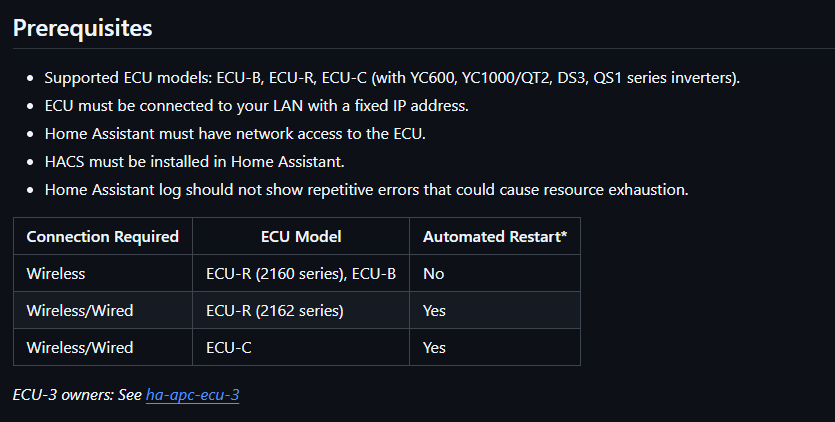Screen dimensions: 835x422
Task: Click the ECU-3 owners: See text
Action: click(x=77, y=395)
